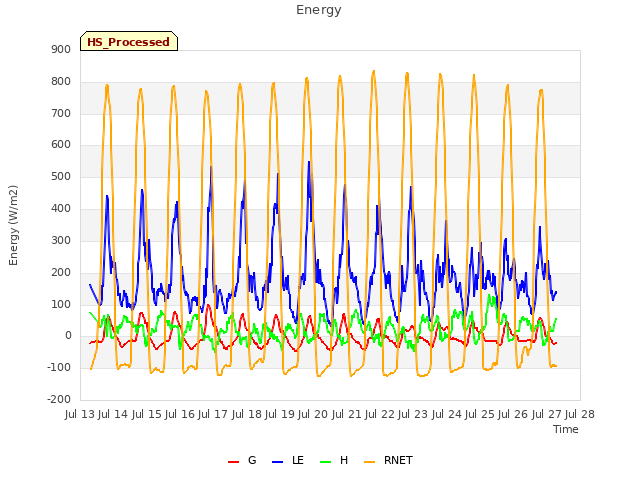Click the Jul 23 x-axis tick label
This screenshot has width=640, height=480.
click(x=413, y=414)
